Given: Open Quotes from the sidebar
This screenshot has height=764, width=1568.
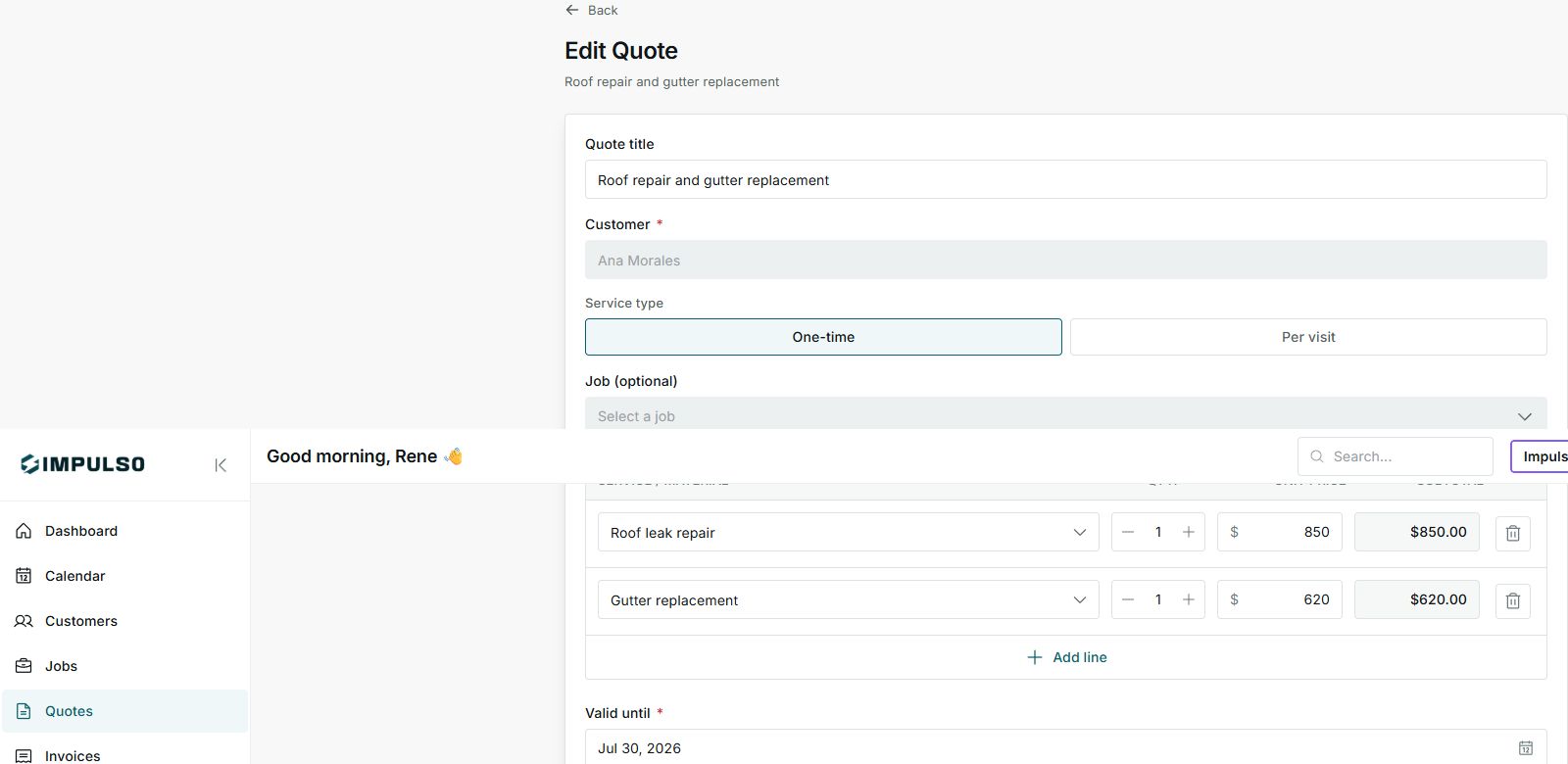Looking at the screenshot, I should (x=124, y=711).
